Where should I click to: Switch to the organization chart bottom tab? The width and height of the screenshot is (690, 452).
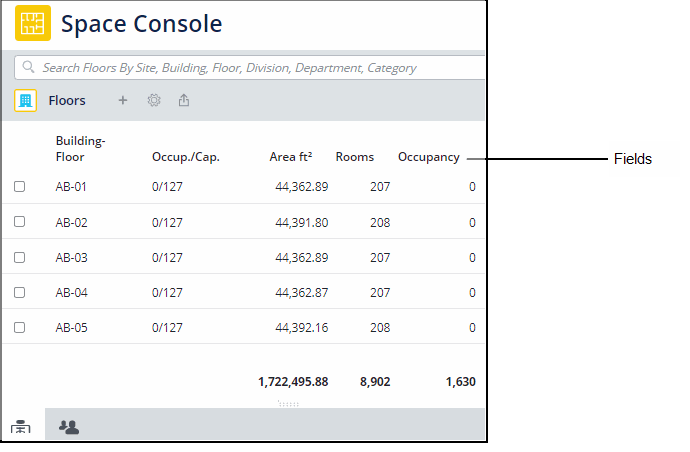21,427
